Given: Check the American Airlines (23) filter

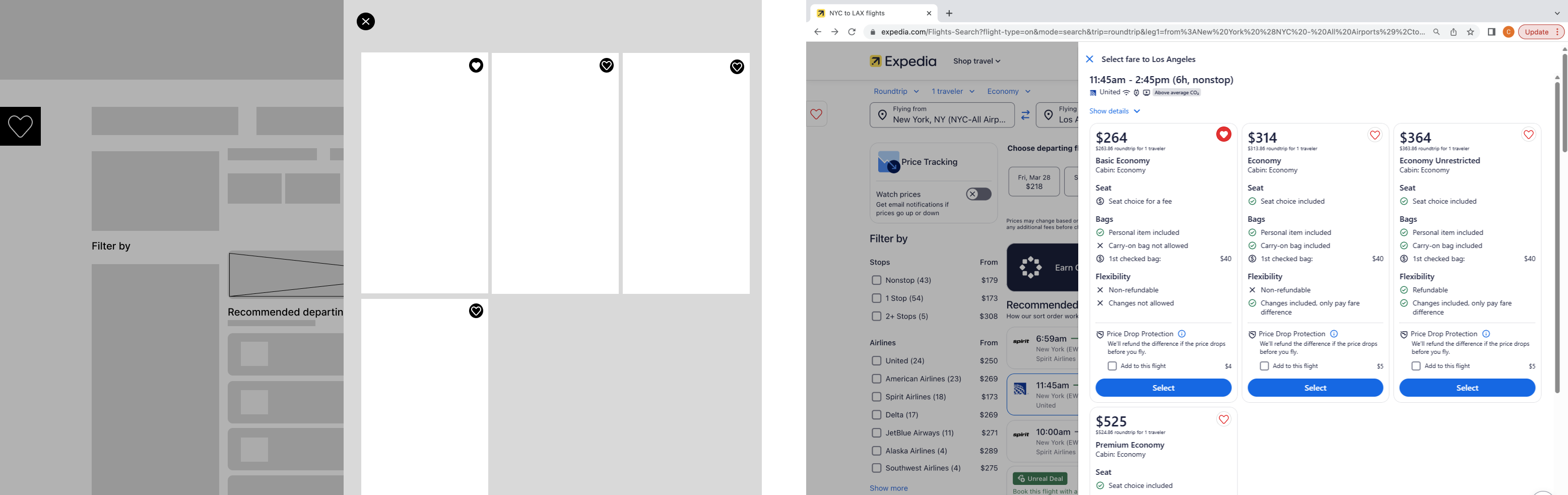Looking at the screenshot, I should [876, 379].
